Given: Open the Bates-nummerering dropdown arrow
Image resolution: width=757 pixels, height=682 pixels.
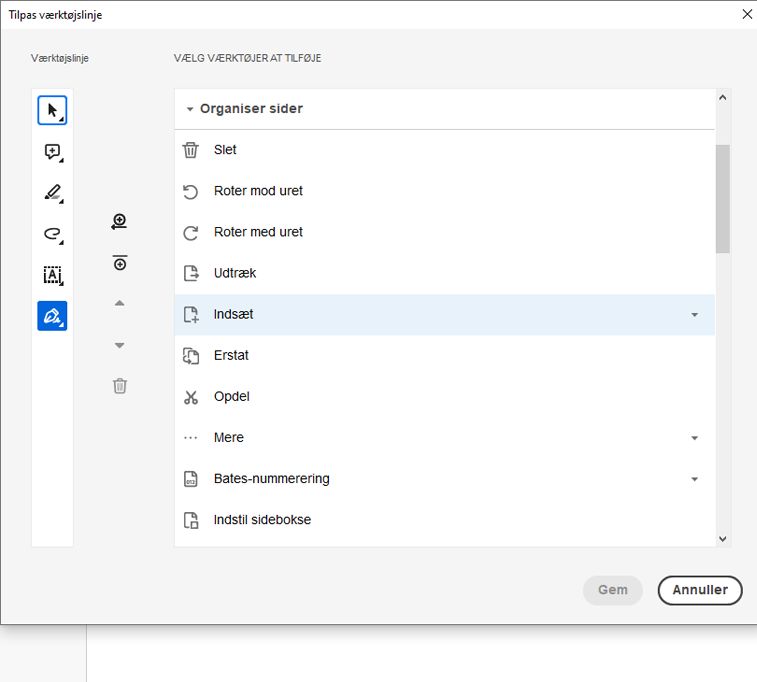Looking at the screenshot, I should tap(695, 479).
